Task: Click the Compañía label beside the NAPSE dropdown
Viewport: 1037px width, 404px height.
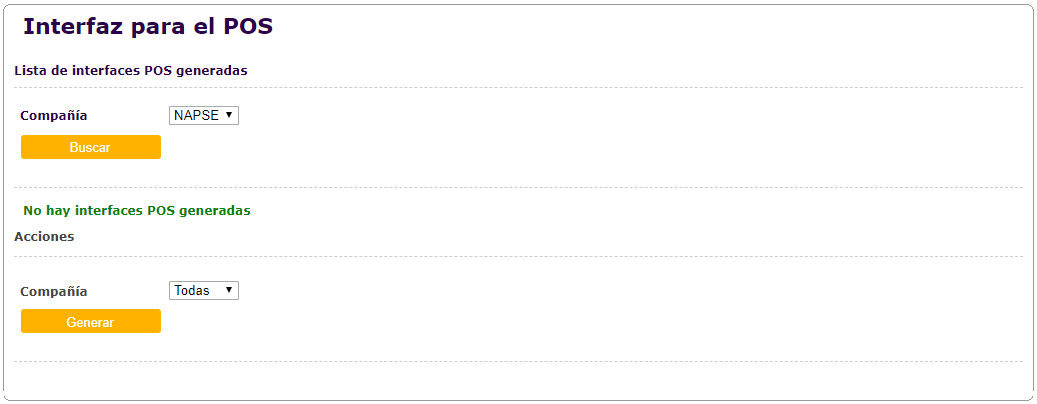Action: point(54,116)
